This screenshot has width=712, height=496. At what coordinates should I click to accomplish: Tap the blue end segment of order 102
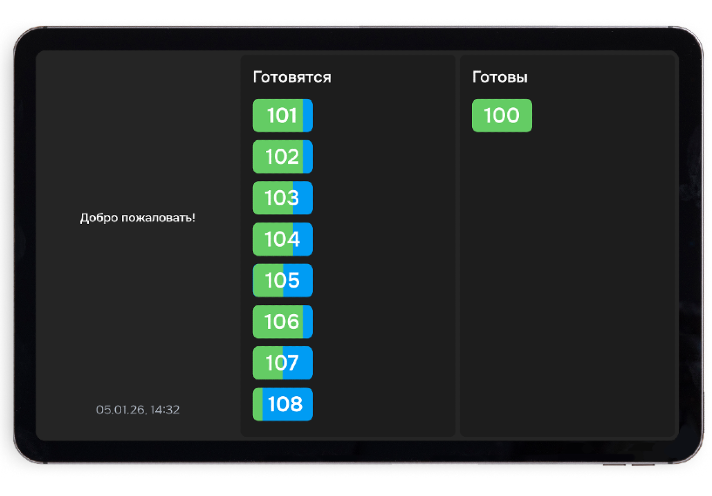(x=308, y=157)
